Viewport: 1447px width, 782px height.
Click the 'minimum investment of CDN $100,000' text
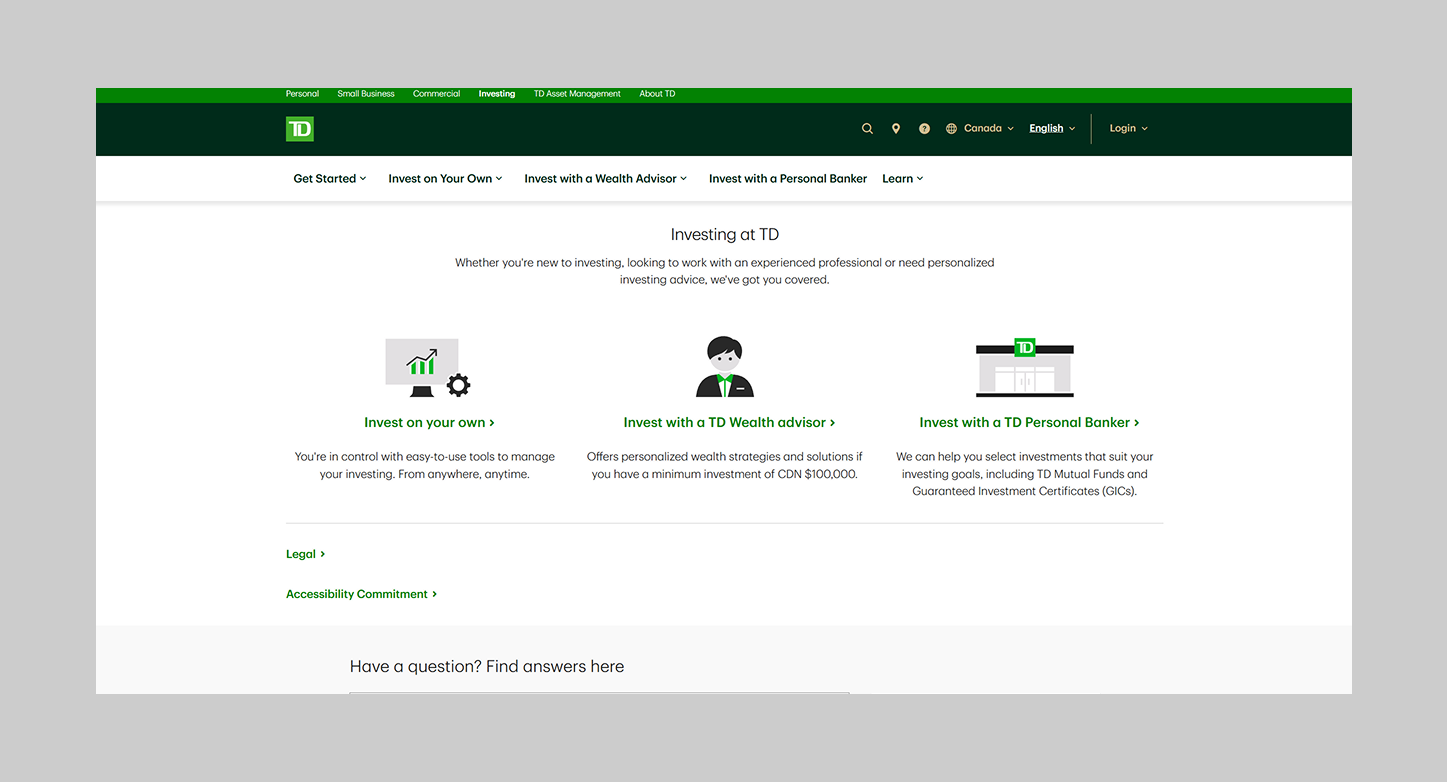[x=753, y=474]
